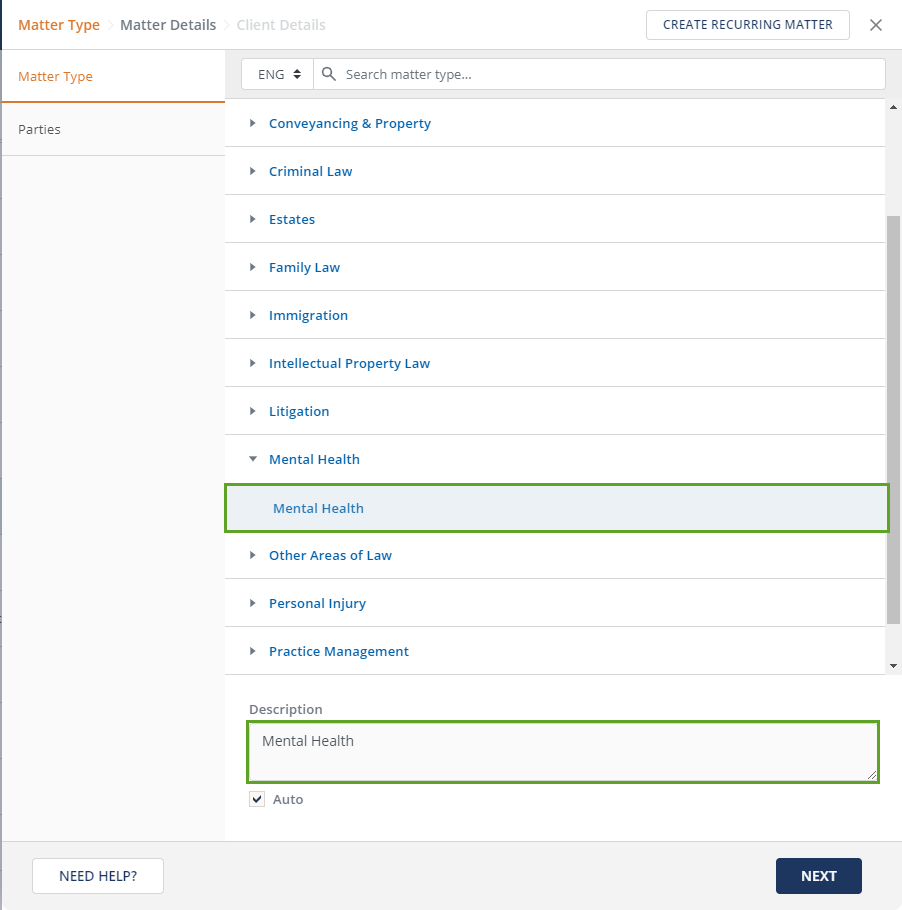Click the Search matter type field
The image size is (902, 910).
[x=610, y=75]
